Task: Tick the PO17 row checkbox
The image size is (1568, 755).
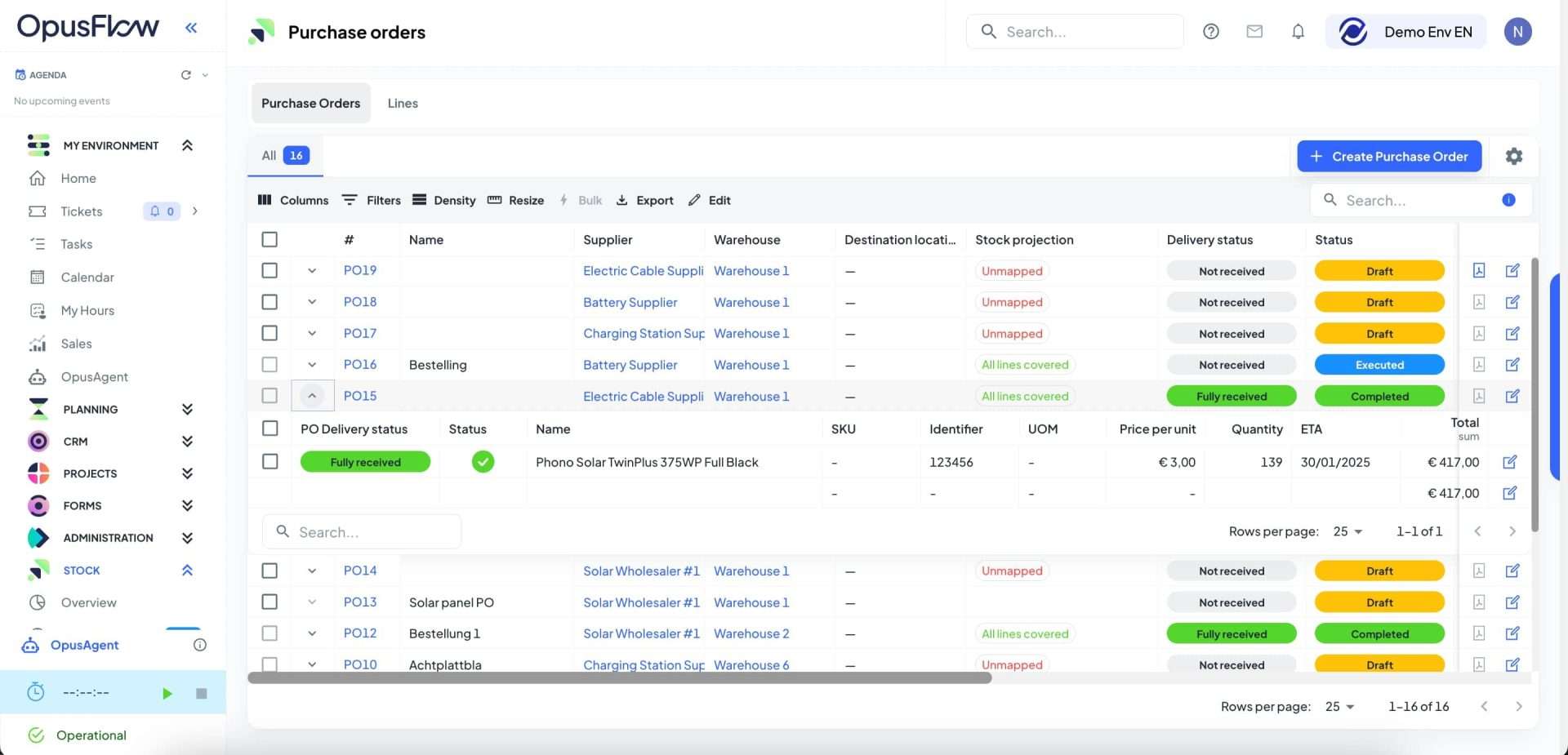Action: click(269, 333)
